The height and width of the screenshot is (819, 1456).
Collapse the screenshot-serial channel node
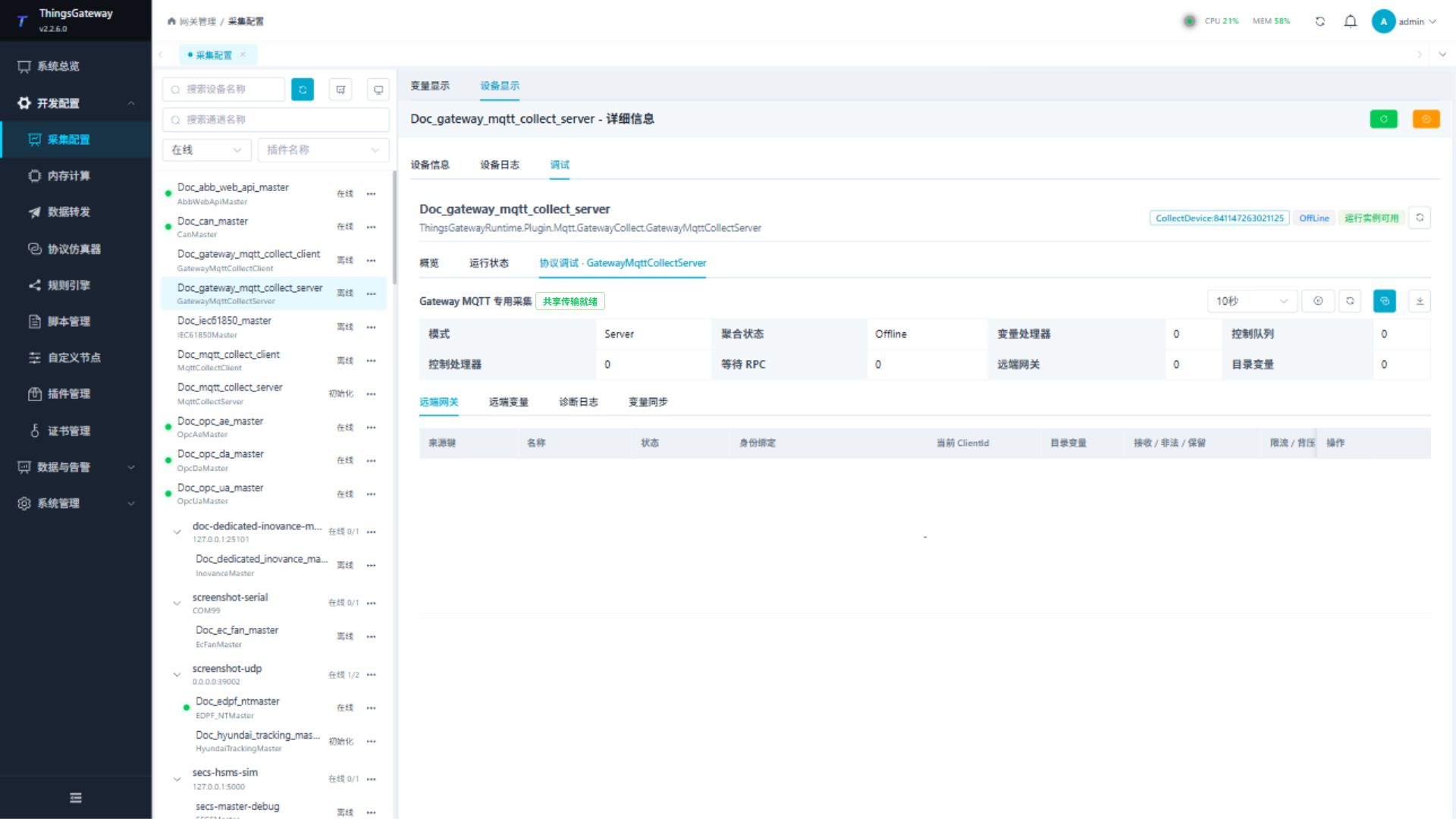tap(177, 604)
